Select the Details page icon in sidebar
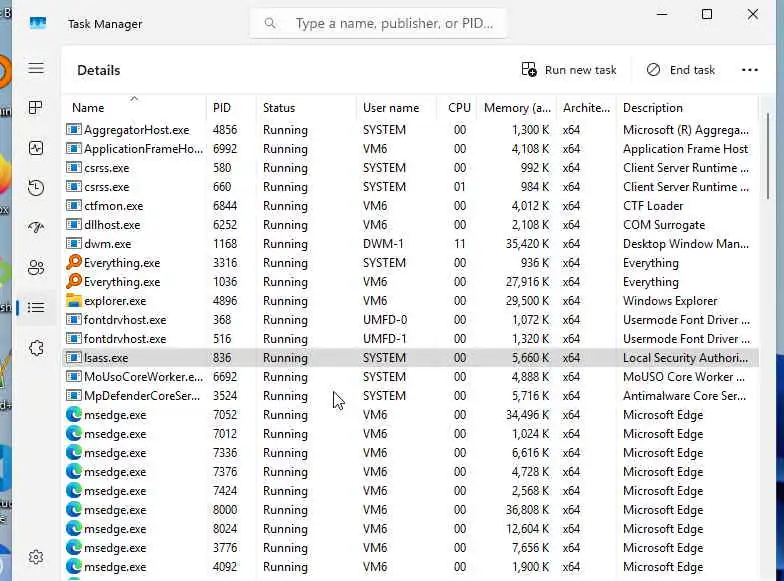 (36, 307)
